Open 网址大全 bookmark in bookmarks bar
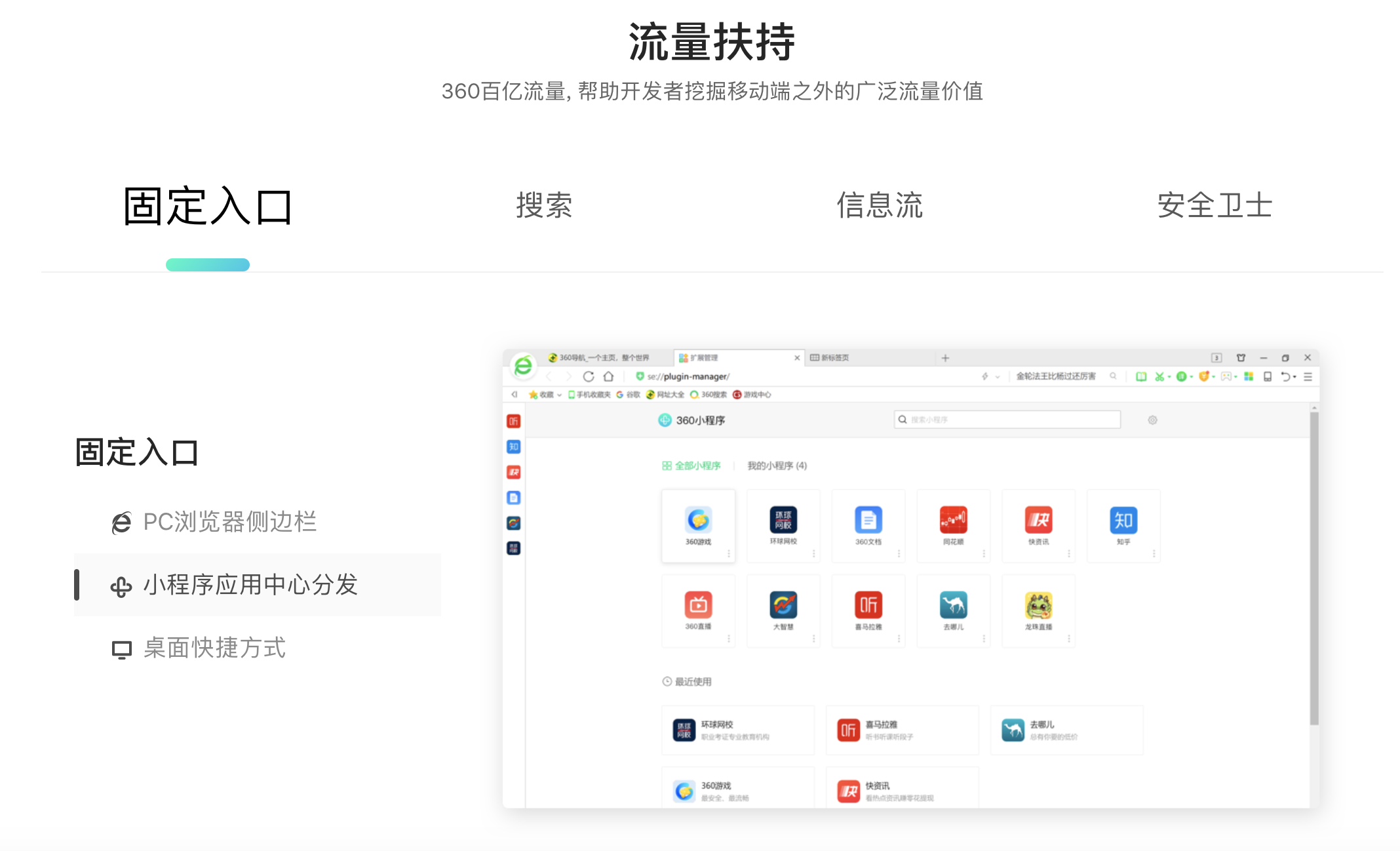Viewport: 1400px width, 851px height. coord(665,395)
